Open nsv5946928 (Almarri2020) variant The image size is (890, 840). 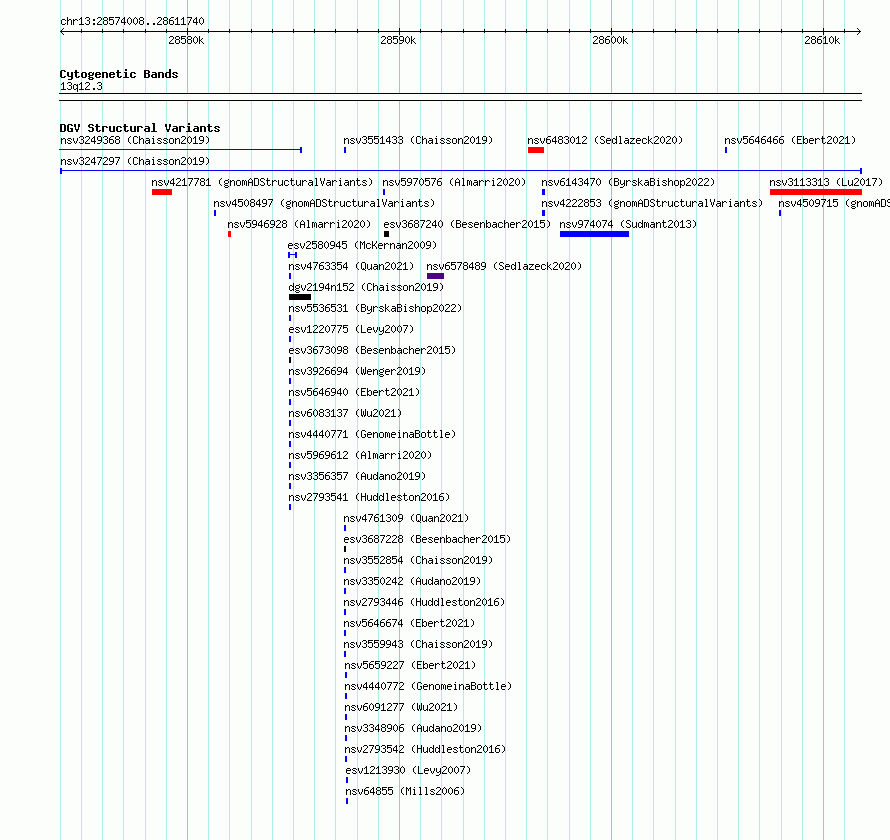[299, 224]
